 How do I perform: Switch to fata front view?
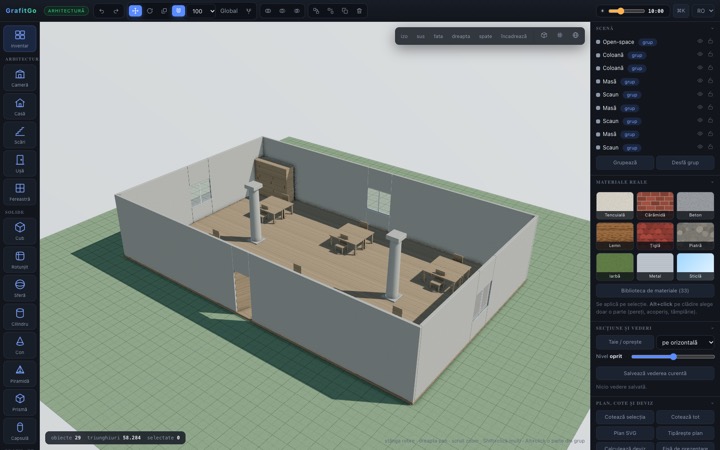tap(439, 36)
